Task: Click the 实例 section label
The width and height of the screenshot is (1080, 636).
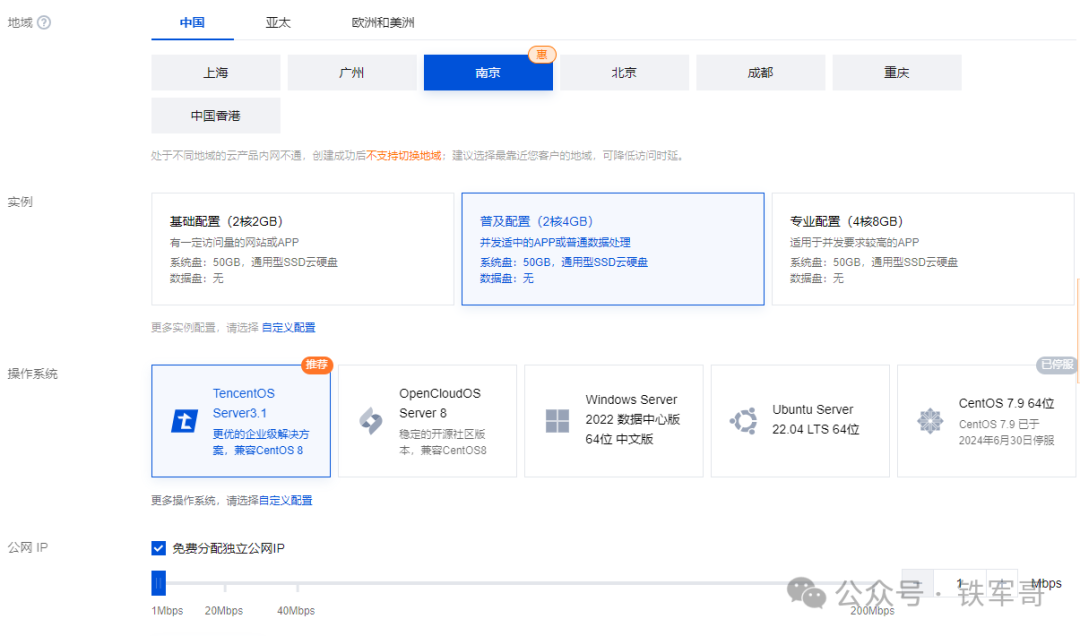Action: point(20,202)
